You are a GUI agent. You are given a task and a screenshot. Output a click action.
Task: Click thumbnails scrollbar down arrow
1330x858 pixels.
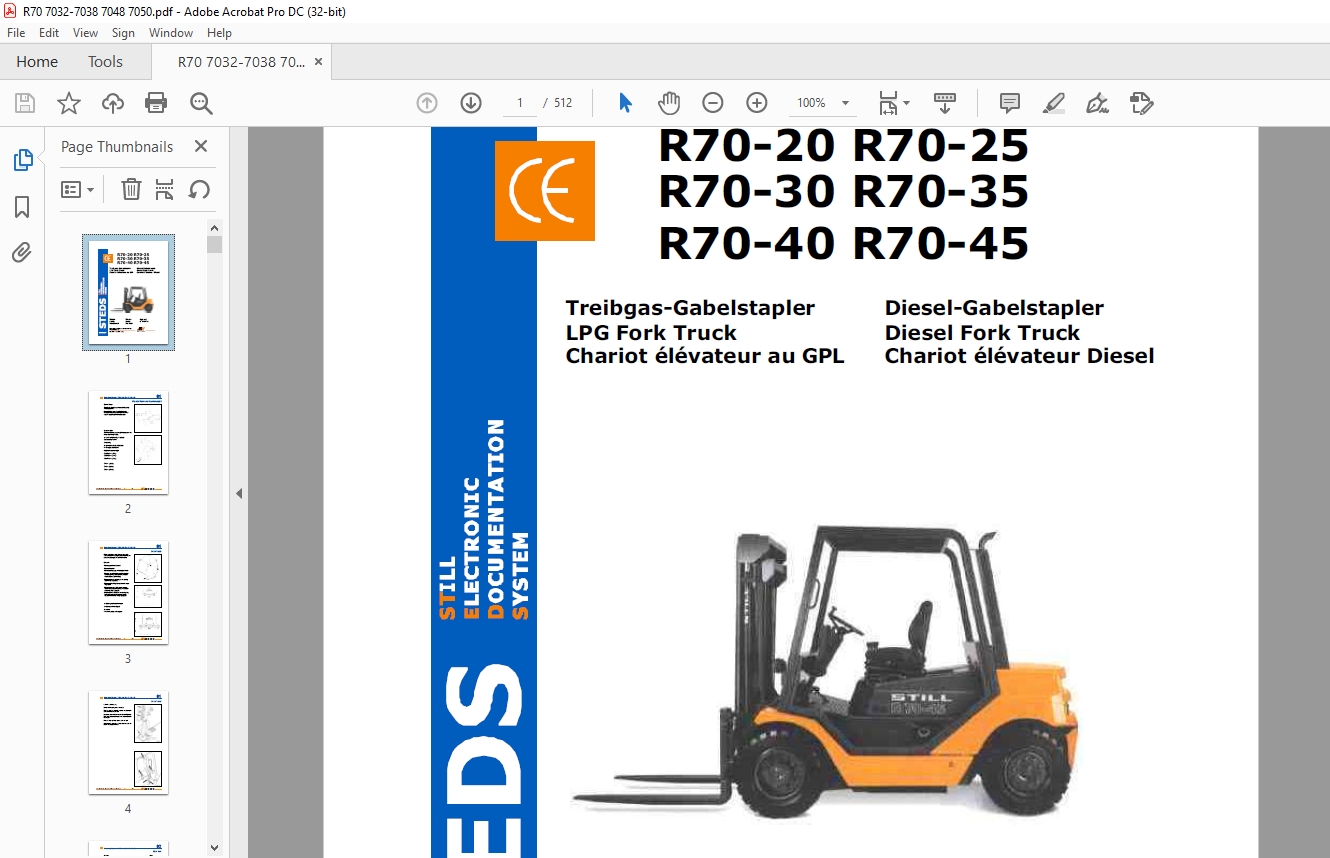(x=214, y=848)
